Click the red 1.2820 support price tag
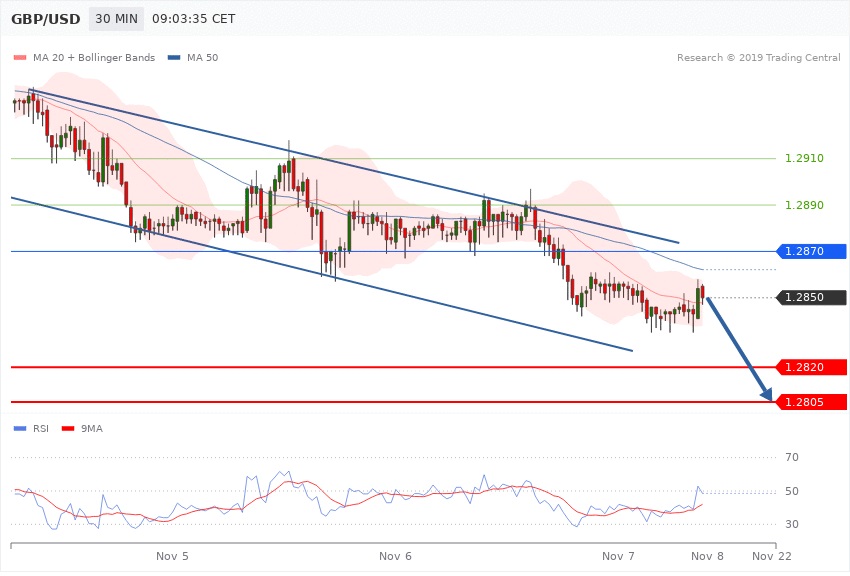850x576 pixels. click(x=811, y=368)
